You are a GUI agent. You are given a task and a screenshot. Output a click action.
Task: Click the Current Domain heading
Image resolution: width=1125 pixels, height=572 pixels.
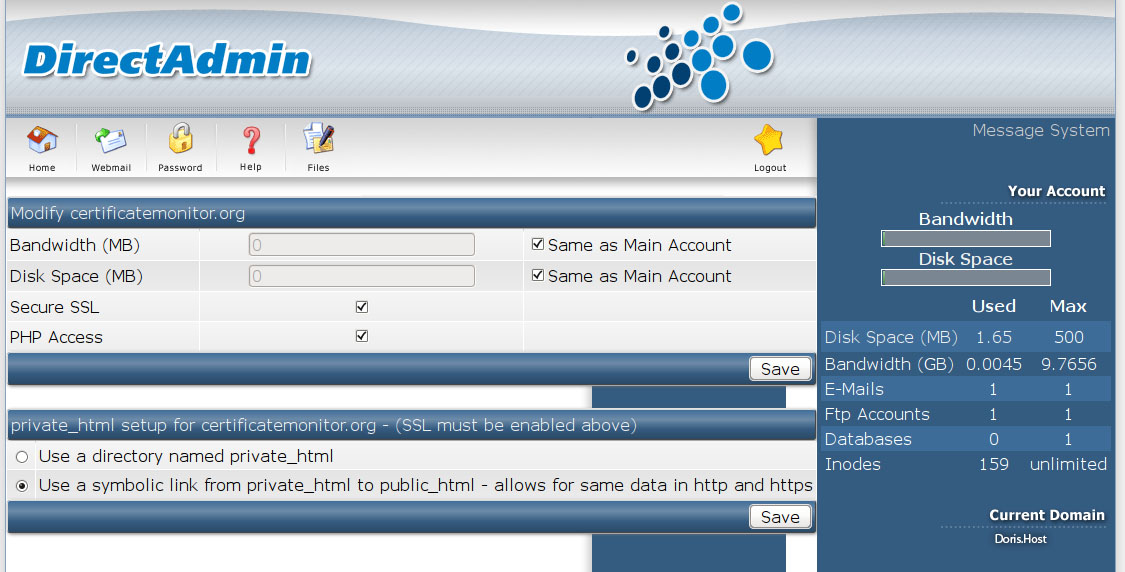[1047, 515]
